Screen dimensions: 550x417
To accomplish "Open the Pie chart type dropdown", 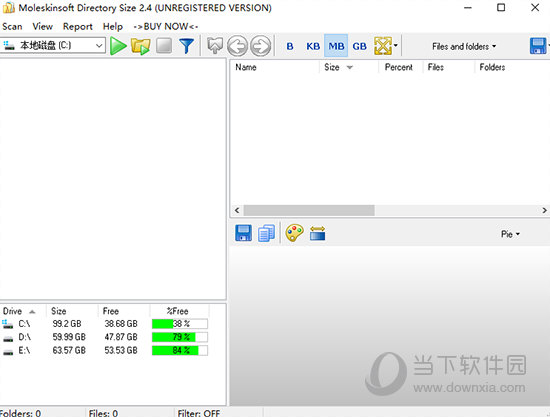I will pos(510,234).
